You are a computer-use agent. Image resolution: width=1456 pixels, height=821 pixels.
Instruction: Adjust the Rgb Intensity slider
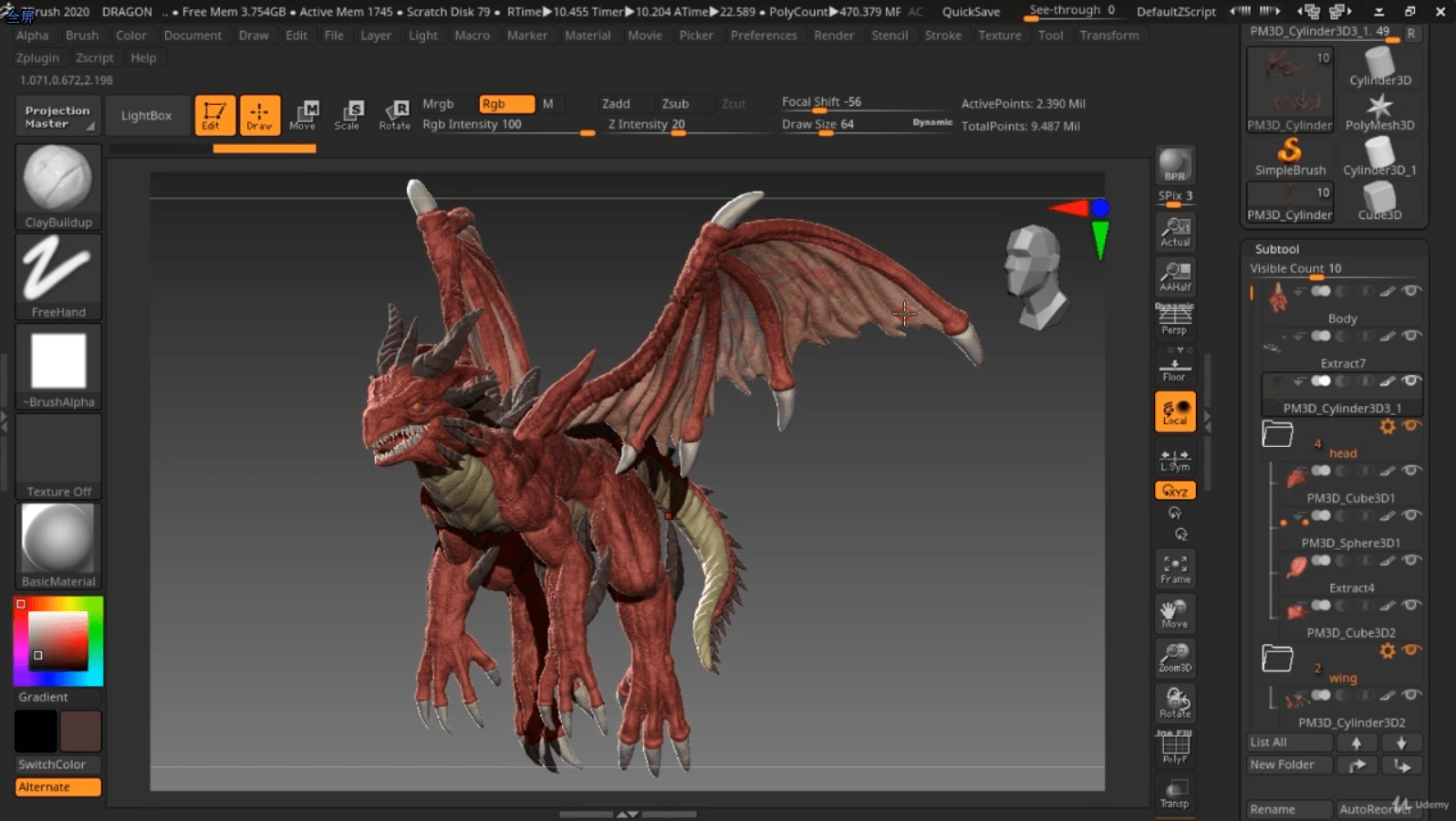tap(507, 125)
